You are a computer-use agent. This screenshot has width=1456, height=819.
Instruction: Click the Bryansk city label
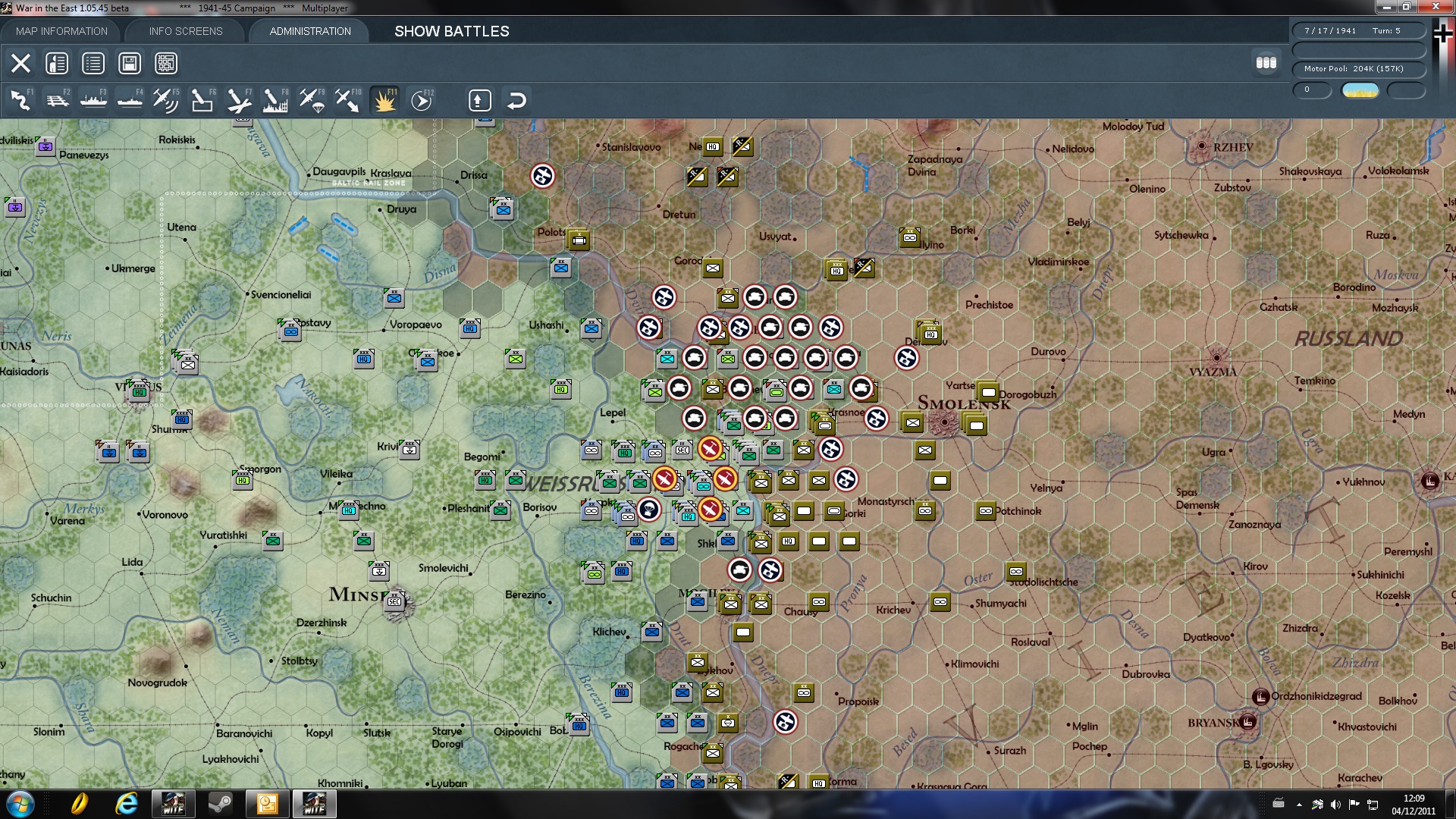click(1213, 723)
